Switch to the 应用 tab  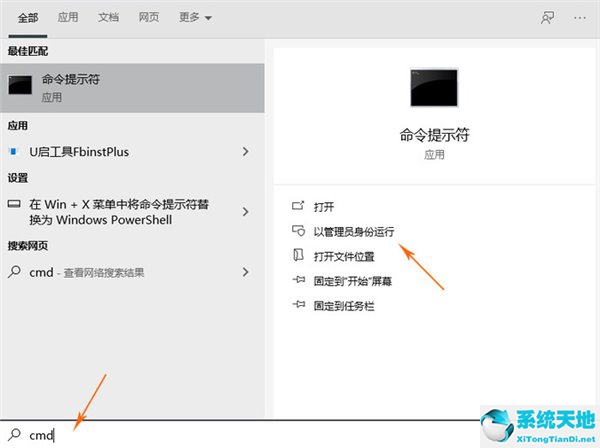click(68, 18)
